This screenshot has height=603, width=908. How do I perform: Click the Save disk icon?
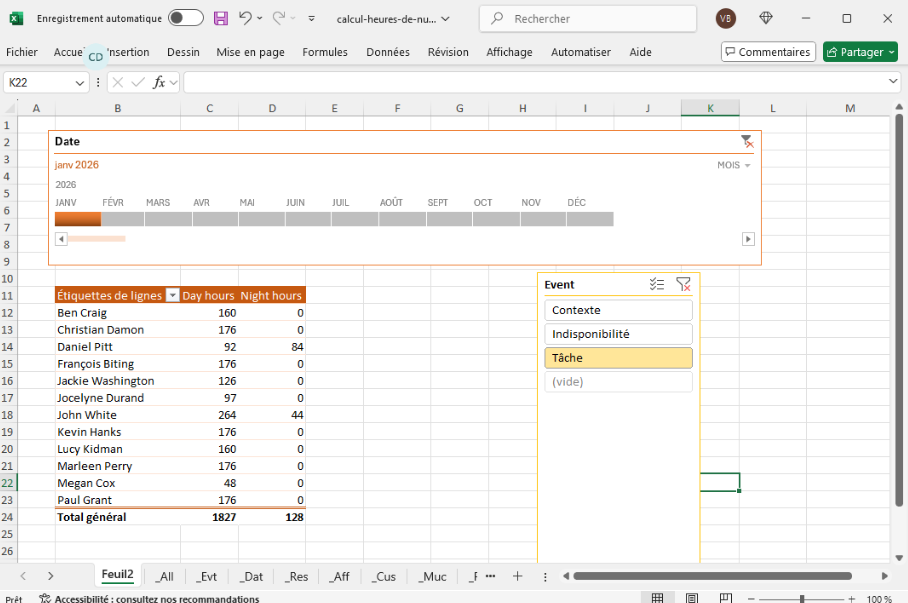pyautogui.click(x=221, y=18)
